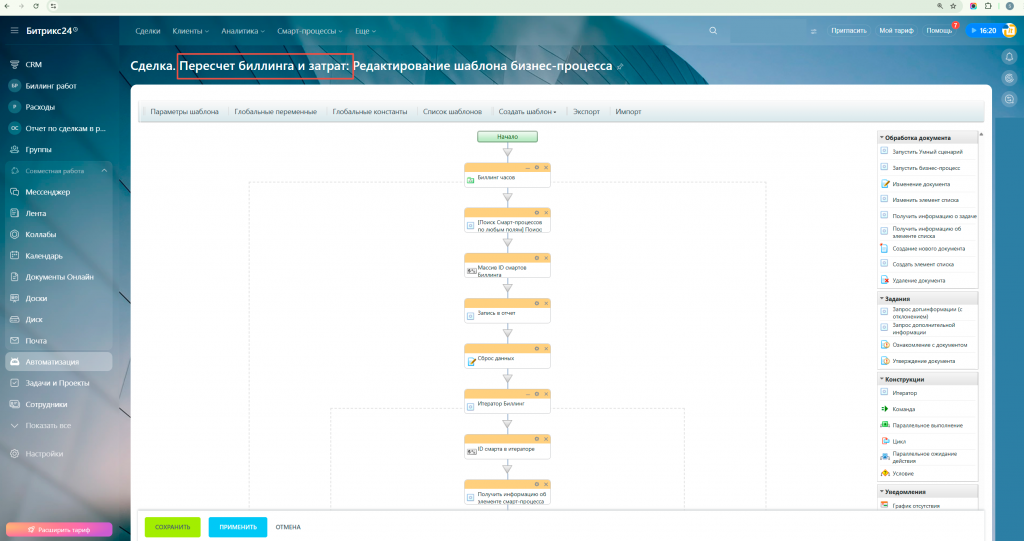Click the Почта envelope icon
Image resolution: width=1024 pixels, height=541 pixels.
tap(14, 340)
